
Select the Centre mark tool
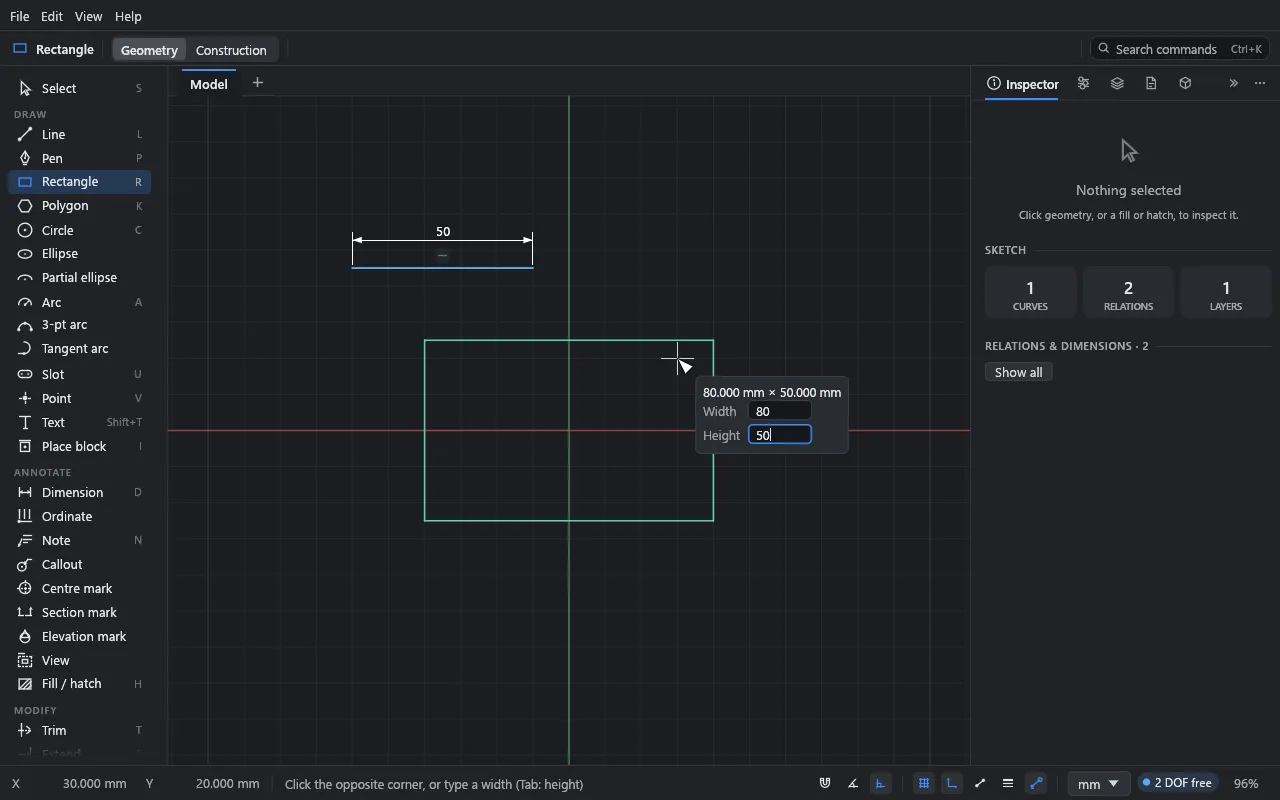tap(80, 588)
